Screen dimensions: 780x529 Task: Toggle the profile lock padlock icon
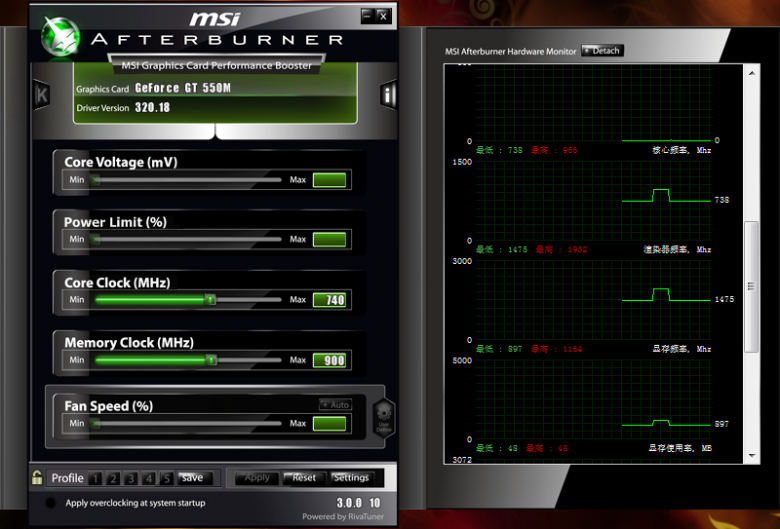[x=37, y=478]
